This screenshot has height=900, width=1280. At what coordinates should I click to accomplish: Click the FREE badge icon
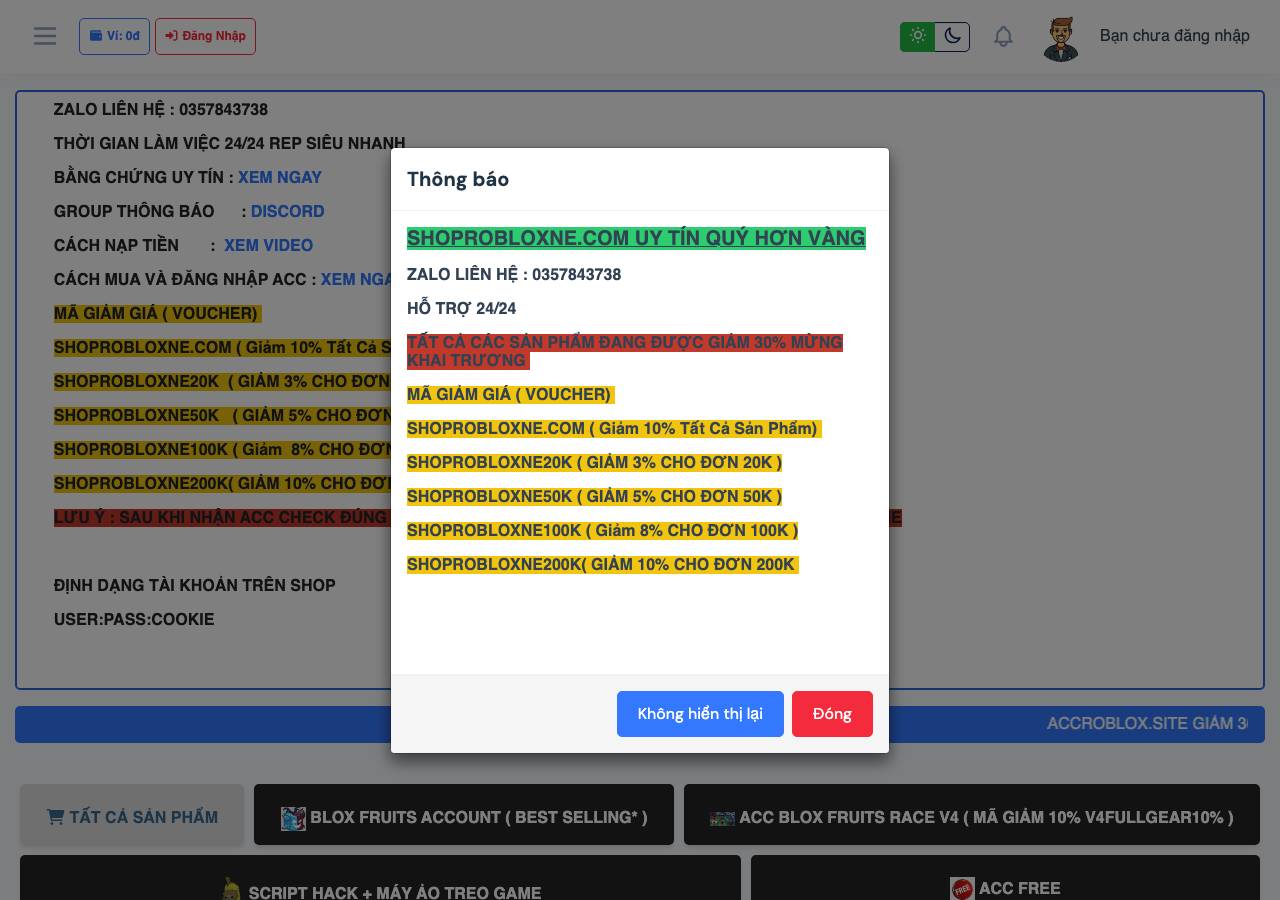click(962, 888)
